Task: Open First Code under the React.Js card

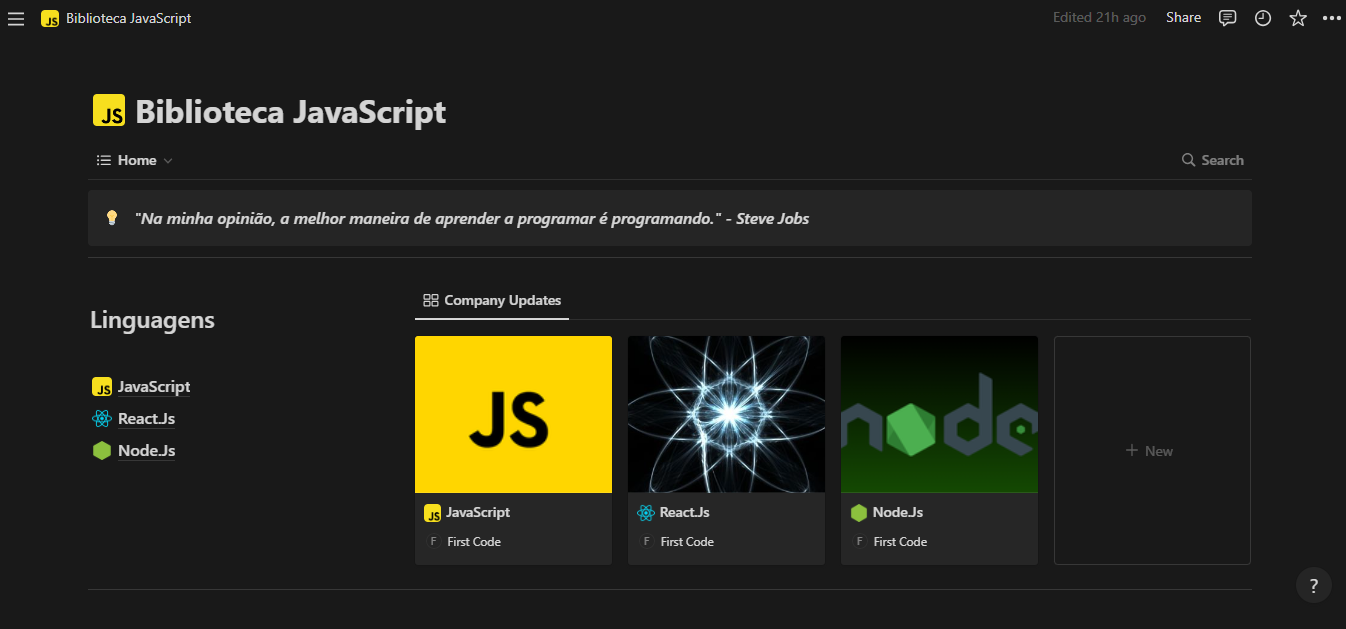Action: pos(686,541)
